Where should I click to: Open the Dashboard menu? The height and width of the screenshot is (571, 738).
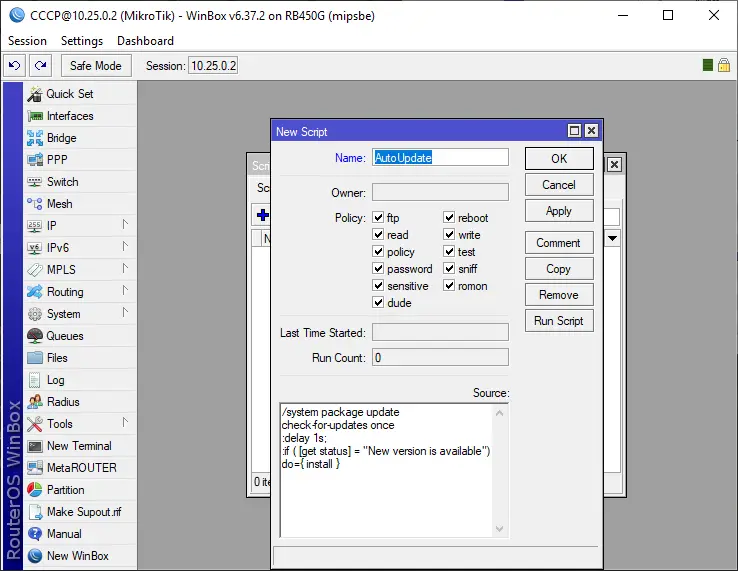(145, 41)
